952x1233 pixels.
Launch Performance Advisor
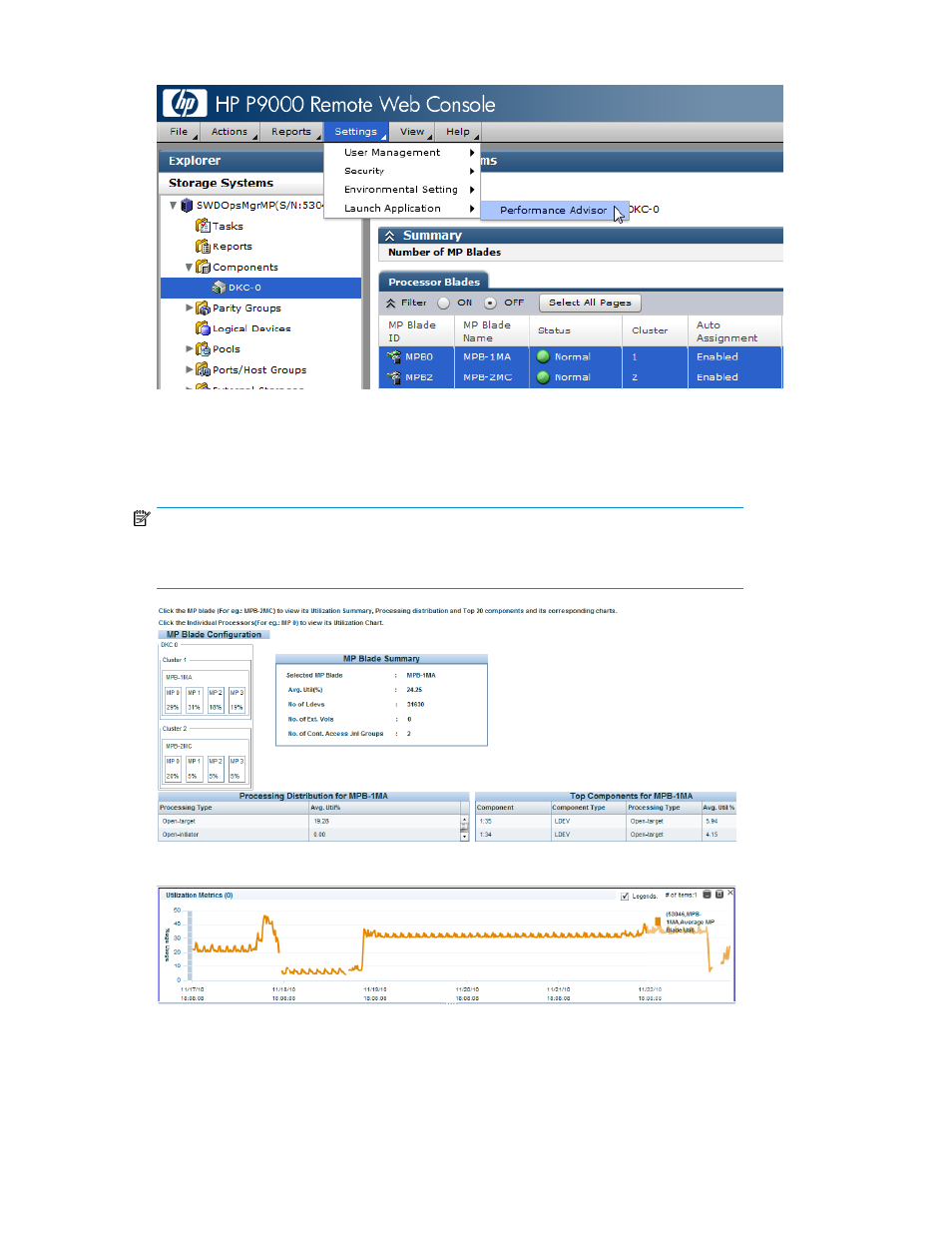click(x=554, y=211)
